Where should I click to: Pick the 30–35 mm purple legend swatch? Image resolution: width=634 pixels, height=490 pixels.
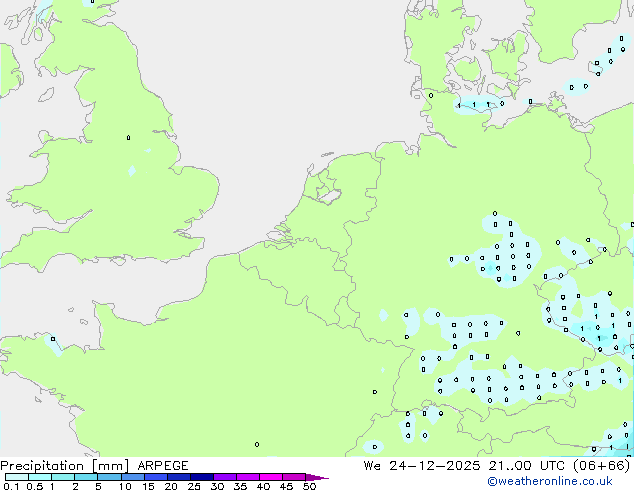(x=224, y=477)
